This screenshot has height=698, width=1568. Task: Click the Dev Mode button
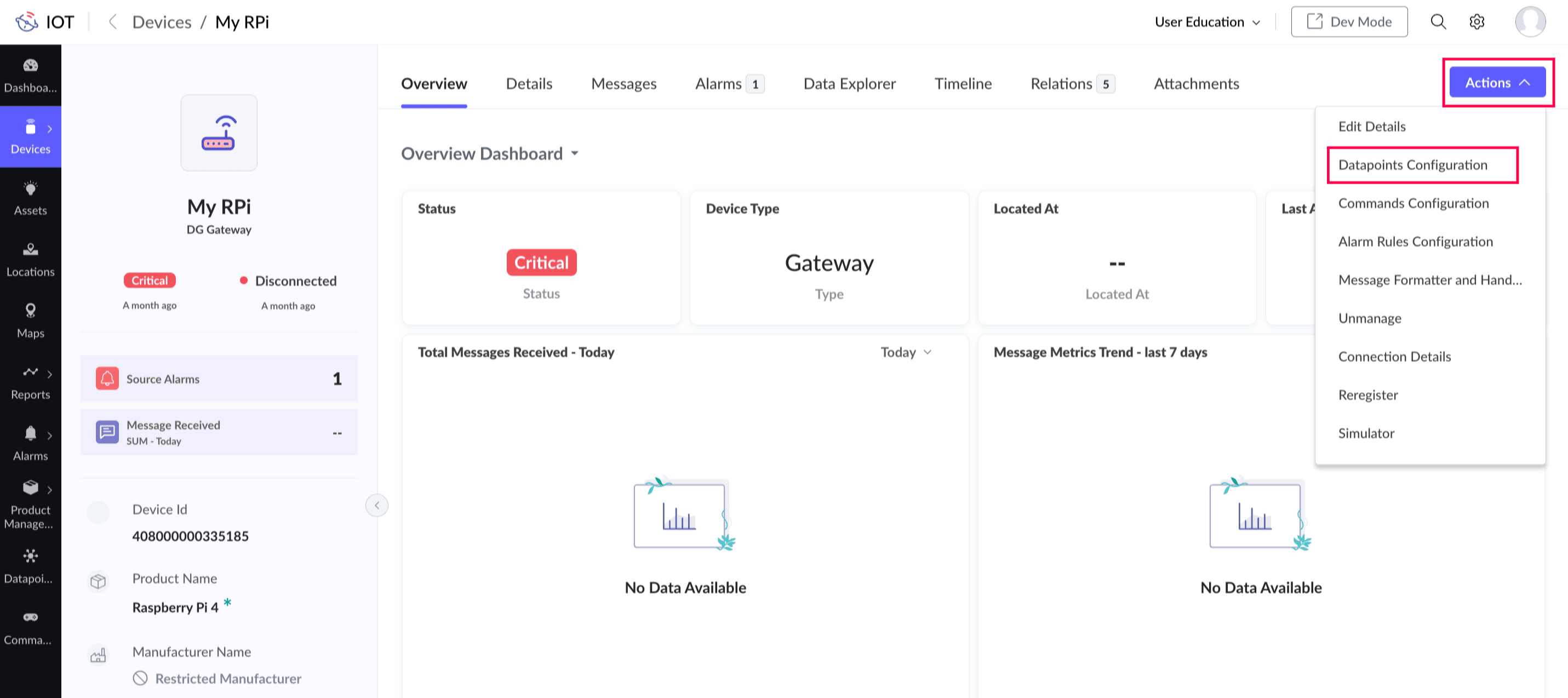(x=1349, y=22)
